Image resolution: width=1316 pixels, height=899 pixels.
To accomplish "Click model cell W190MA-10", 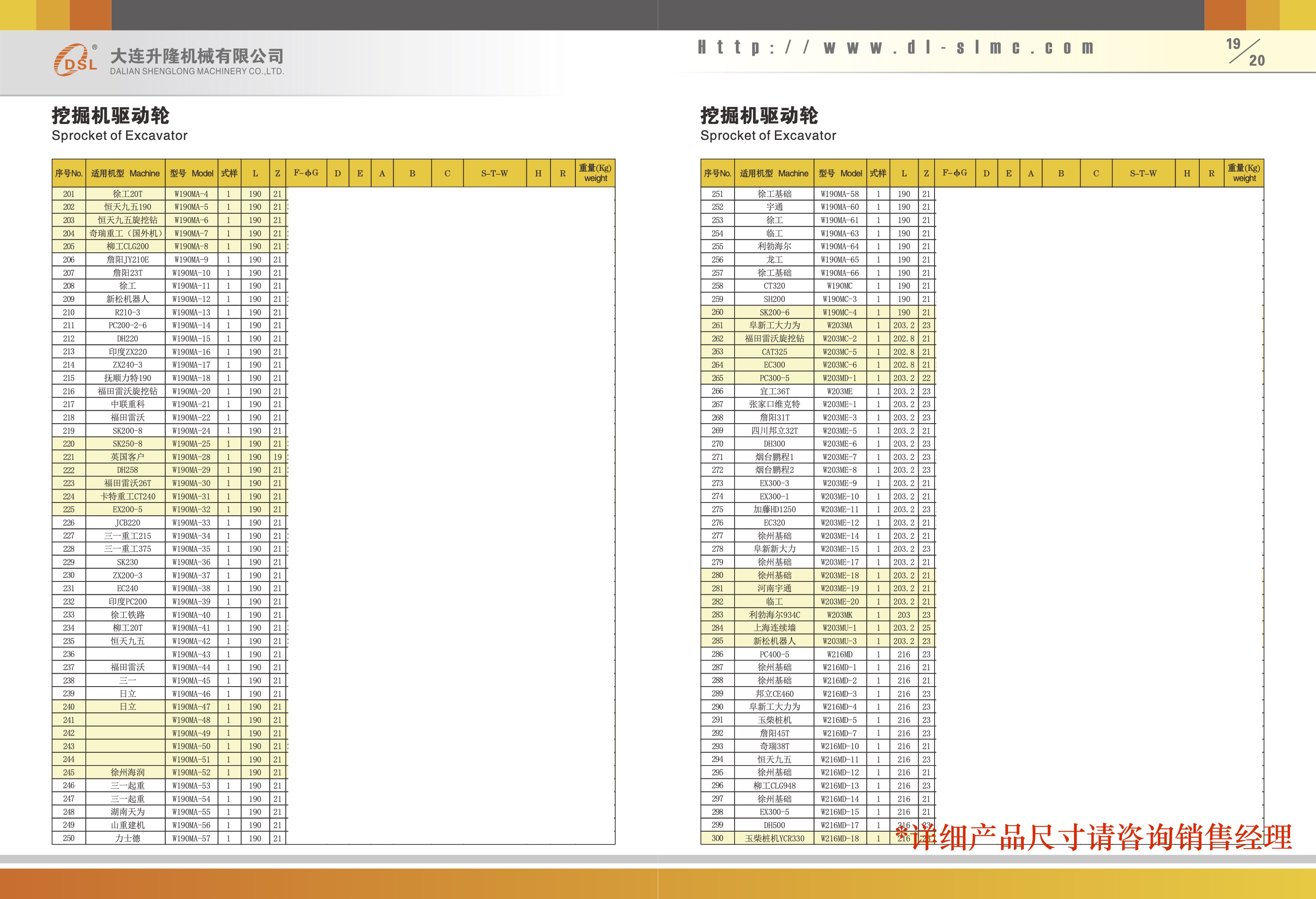I will pos(191,273).
